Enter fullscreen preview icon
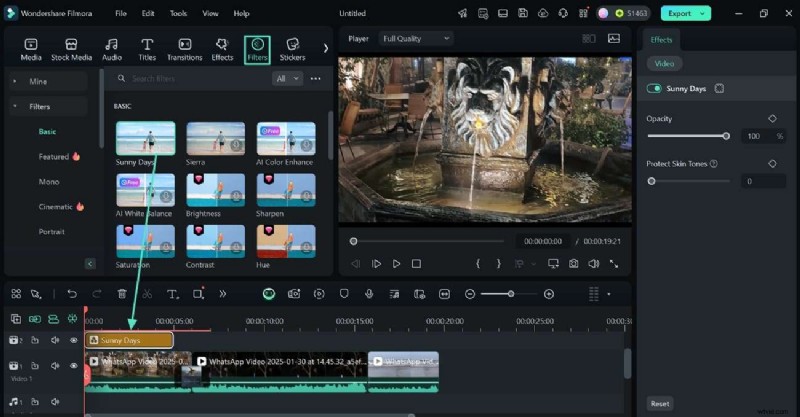The image size is (800, 417). pyautogui.click(x=614, y=264)
